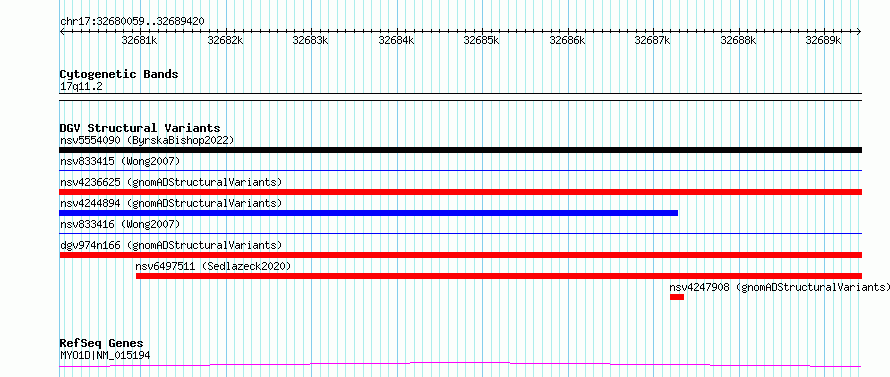This screenshot has width=890, height=377.
Task: Open nsv4244894 gnomAD variant label
Action: tap(171, 203)
